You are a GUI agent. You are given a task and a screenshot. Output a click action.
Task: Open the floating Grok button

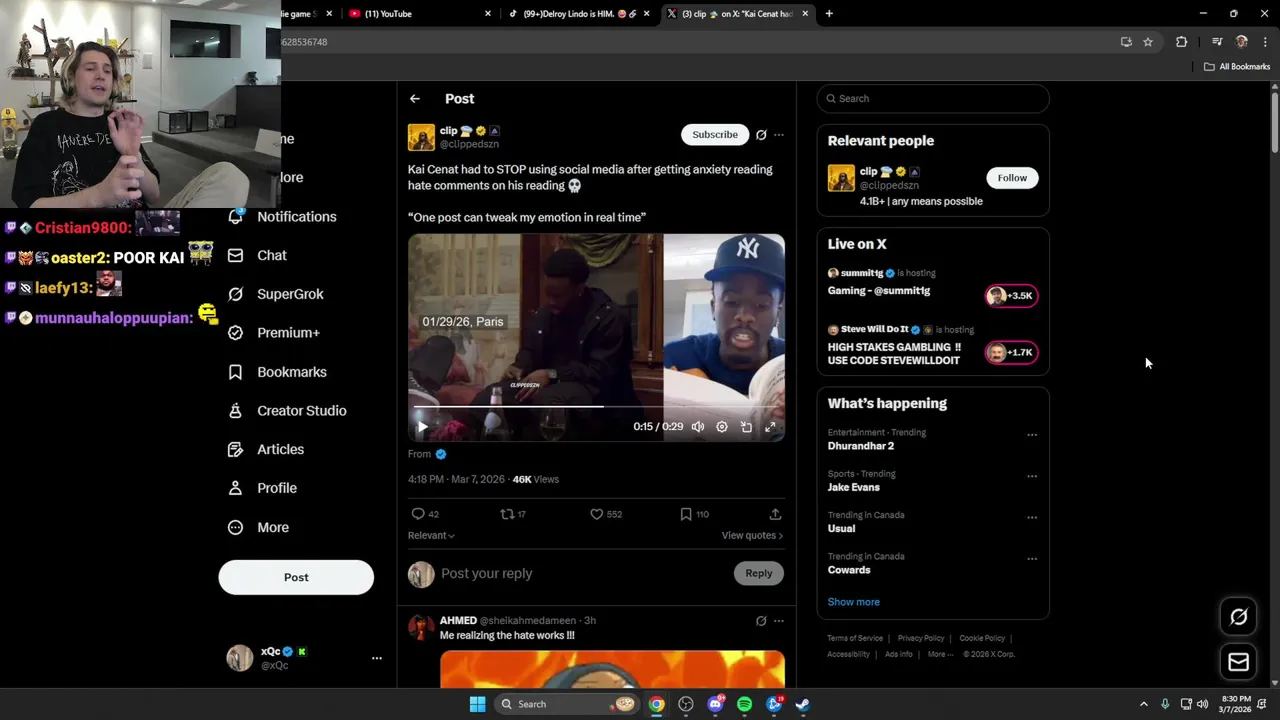(x=1238, y=617)
